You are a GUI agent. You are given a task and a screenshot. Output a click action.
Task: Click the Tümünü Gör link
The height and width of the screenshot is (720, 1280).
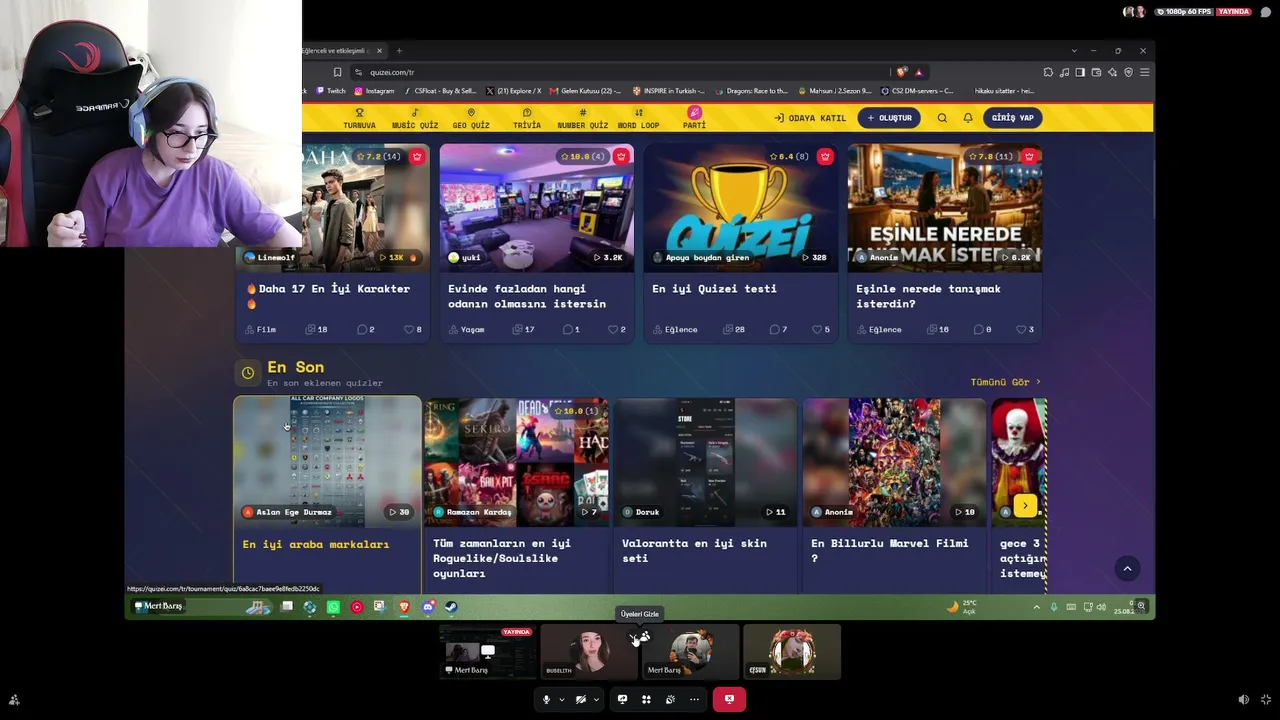click(1006, 382)
